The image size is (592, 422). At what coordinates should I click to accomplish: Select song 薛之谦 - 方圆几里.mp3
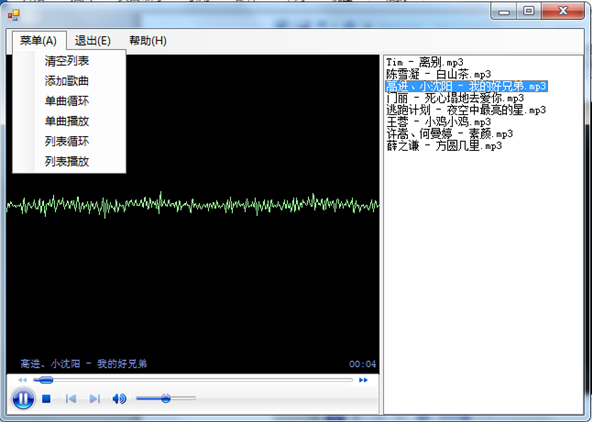pos(444,146)
